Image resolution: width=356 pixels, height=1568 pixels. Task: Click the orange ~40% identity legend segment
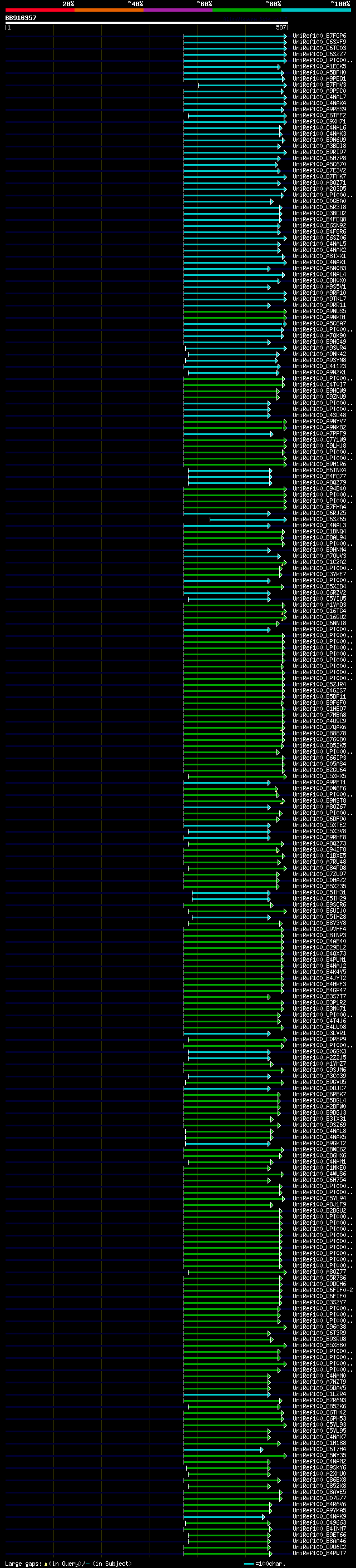(109, 10)
